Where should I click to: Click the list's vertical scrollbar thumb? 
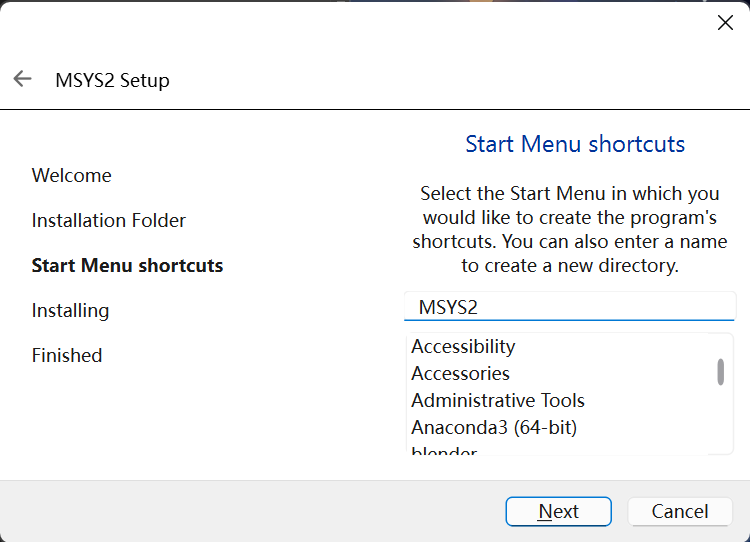[720, 371]
